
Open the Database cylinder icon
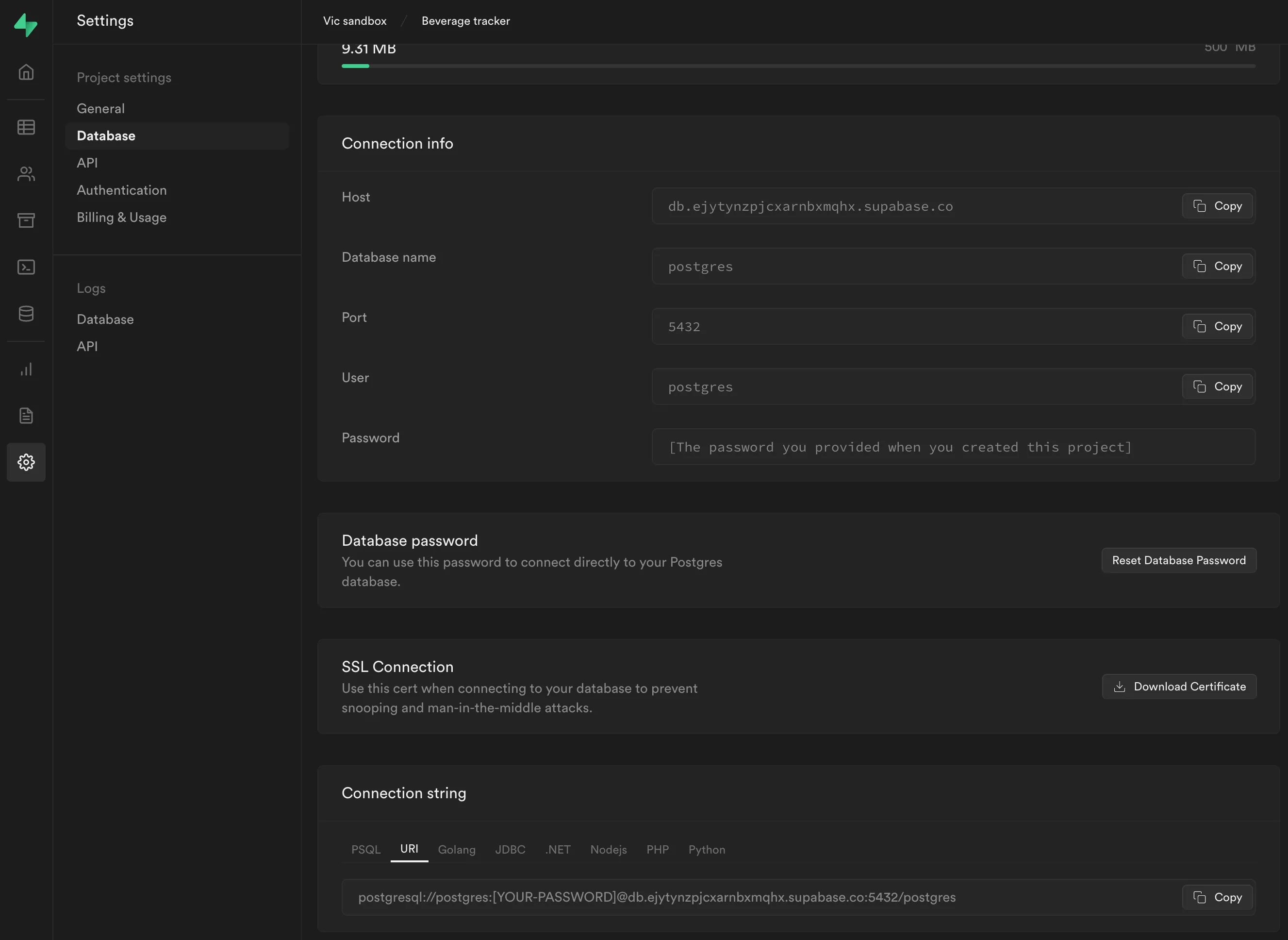click(x=26, y=314)
